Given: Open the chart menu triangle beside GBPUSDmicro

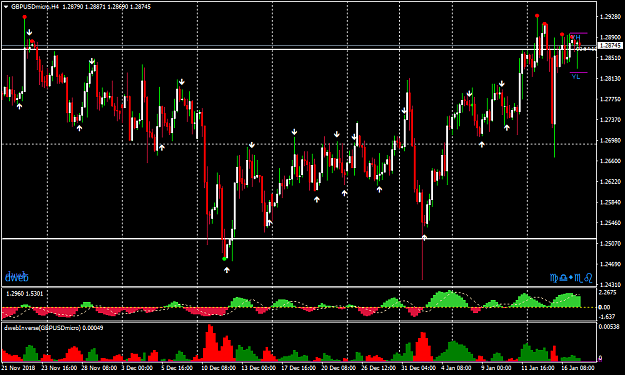Looking at the screenshot, I should click(x=6, y=7).
